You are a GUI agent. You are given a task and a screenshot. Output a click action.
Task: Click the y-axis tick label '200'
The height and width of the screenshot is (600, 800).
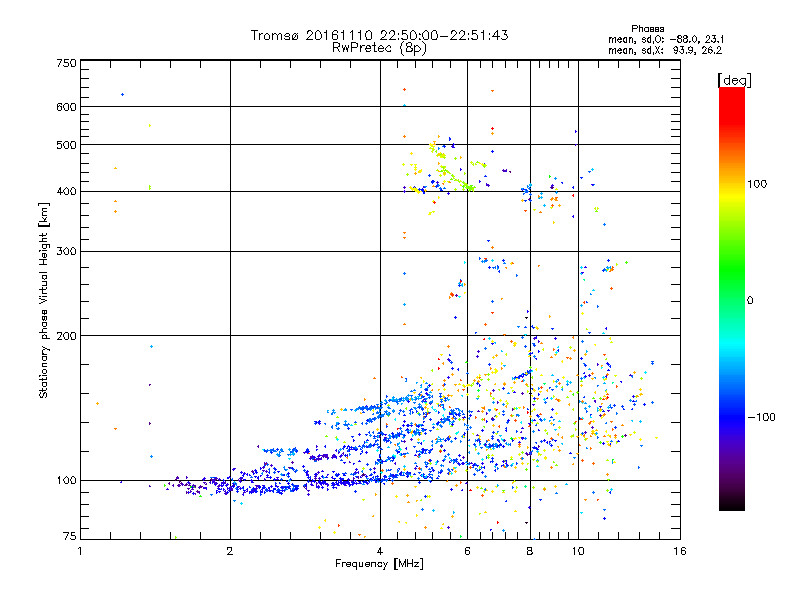point(66,336)
